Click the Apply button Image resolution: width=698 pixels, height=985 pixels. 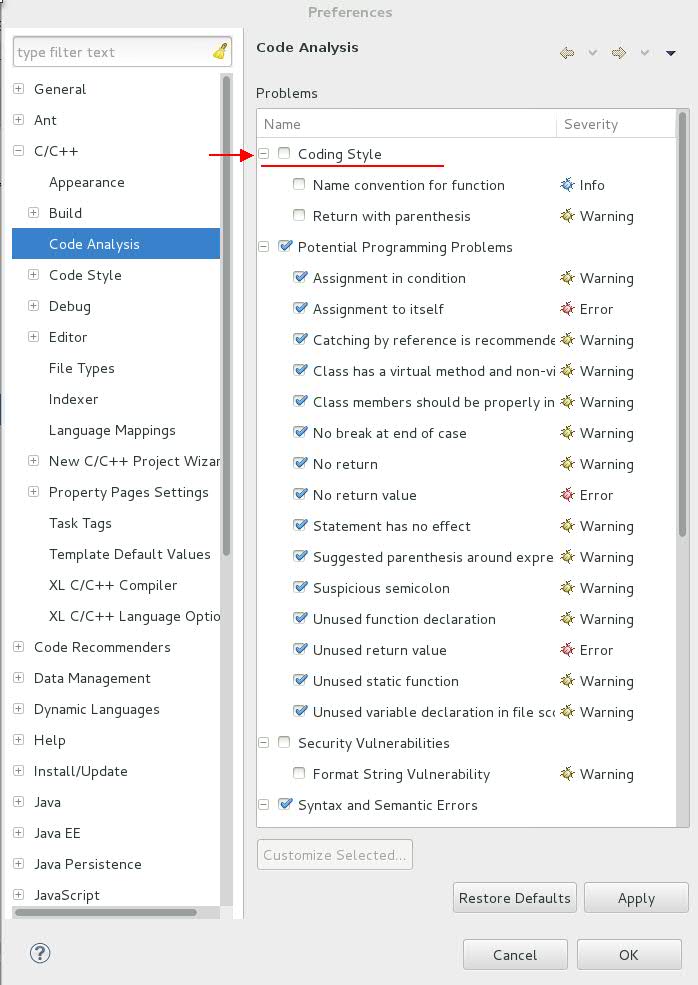point(636,898)
